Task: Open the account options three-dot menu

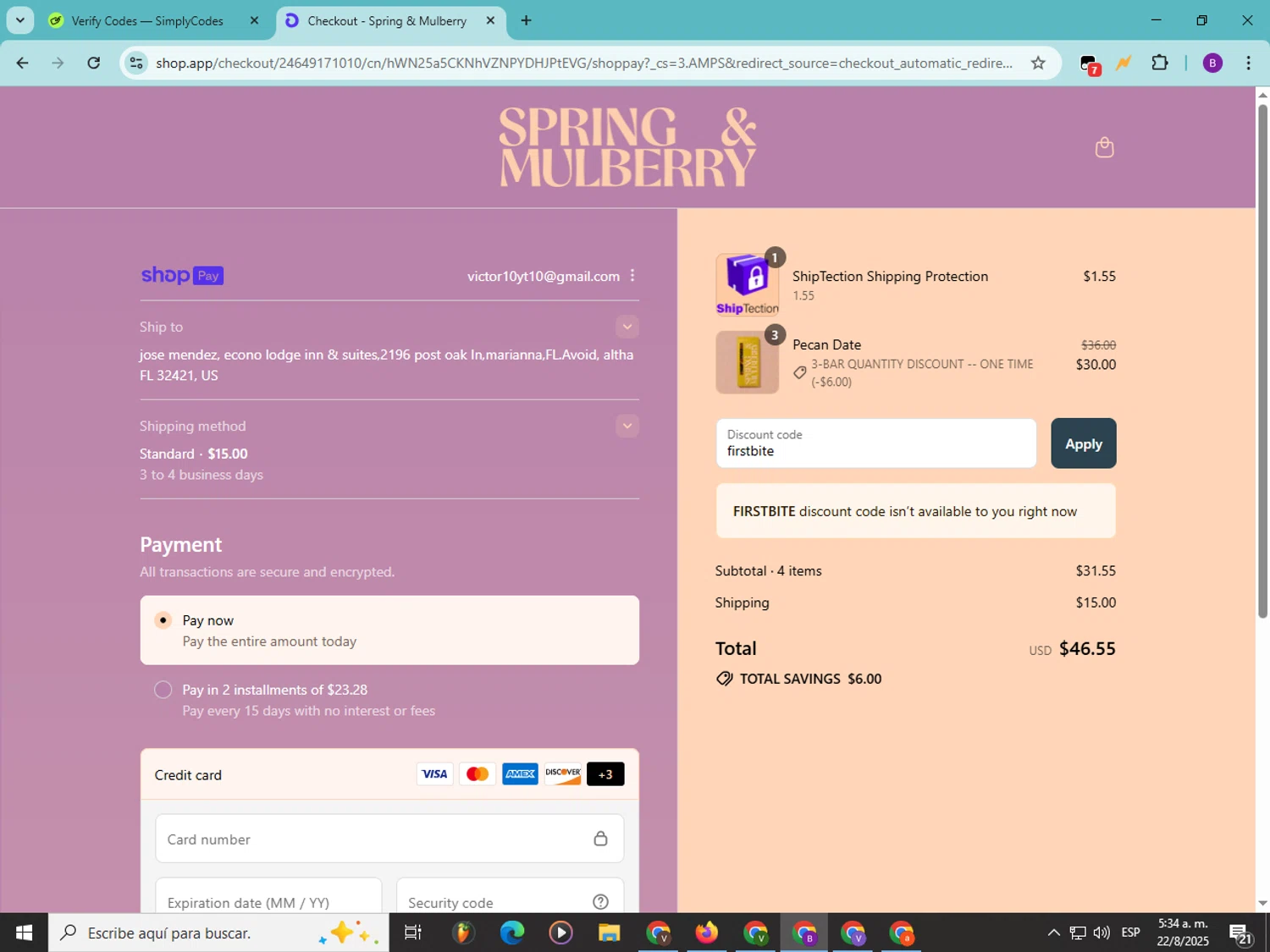Action: tap(632, 276)
